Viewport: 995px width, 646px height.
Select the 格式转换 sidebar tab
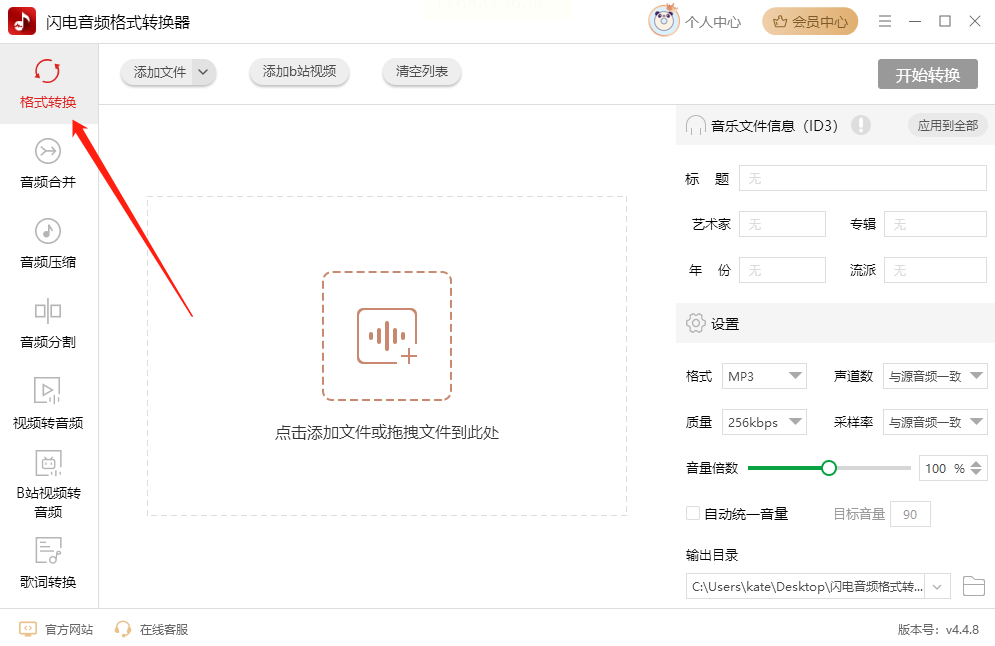48,84
